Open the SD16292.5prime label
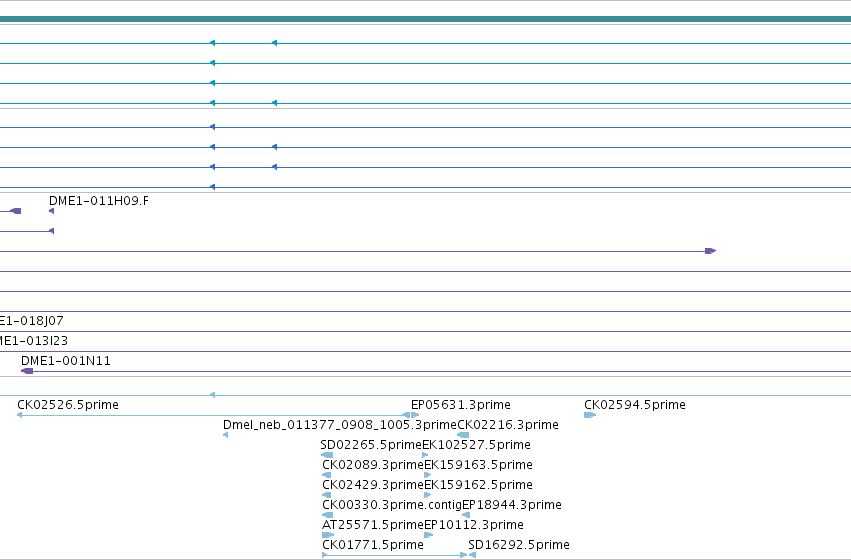 pos(519,545)
